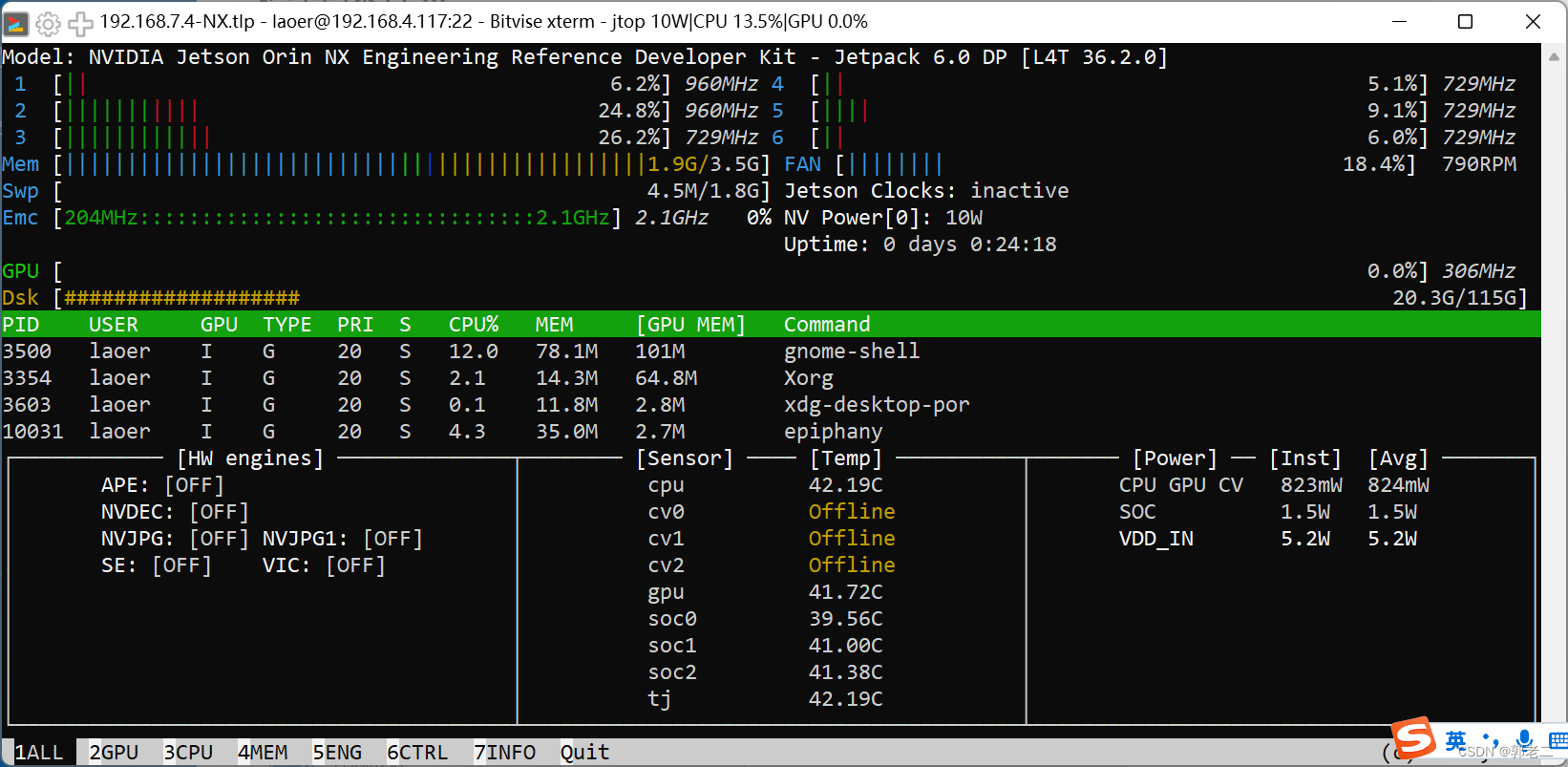This screenshot has width=1568, height=767.
Task: Click the SE: [OFF] engine status
Action: click(157, 565)
